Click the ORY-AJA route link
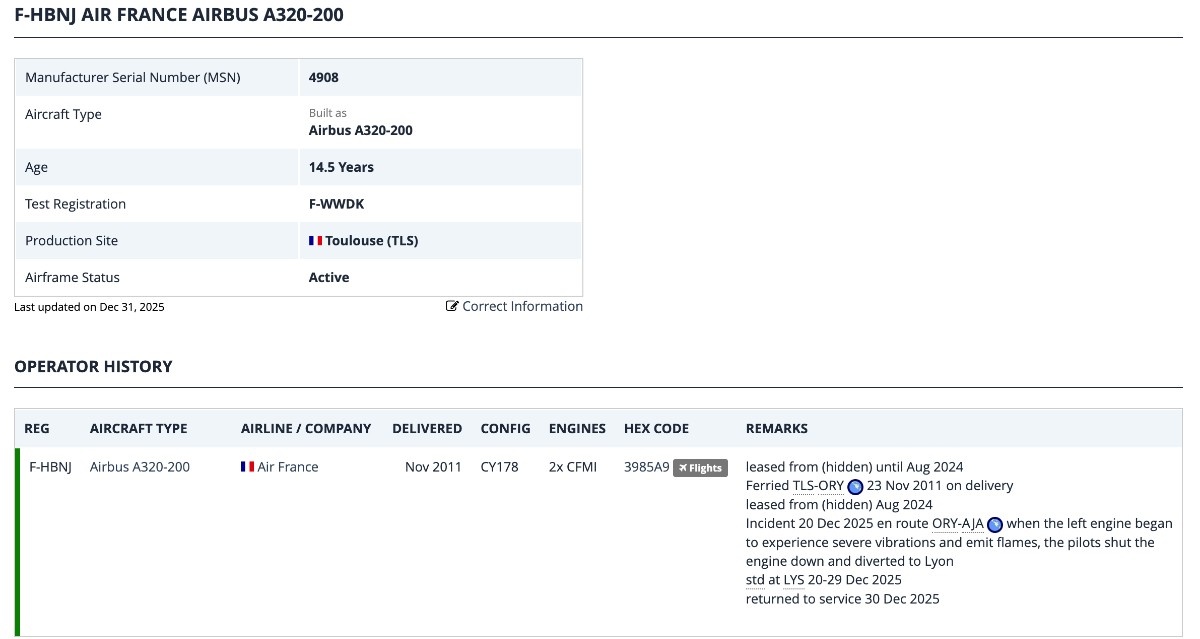The image size is (1200, 639). [x=958, y=524]
